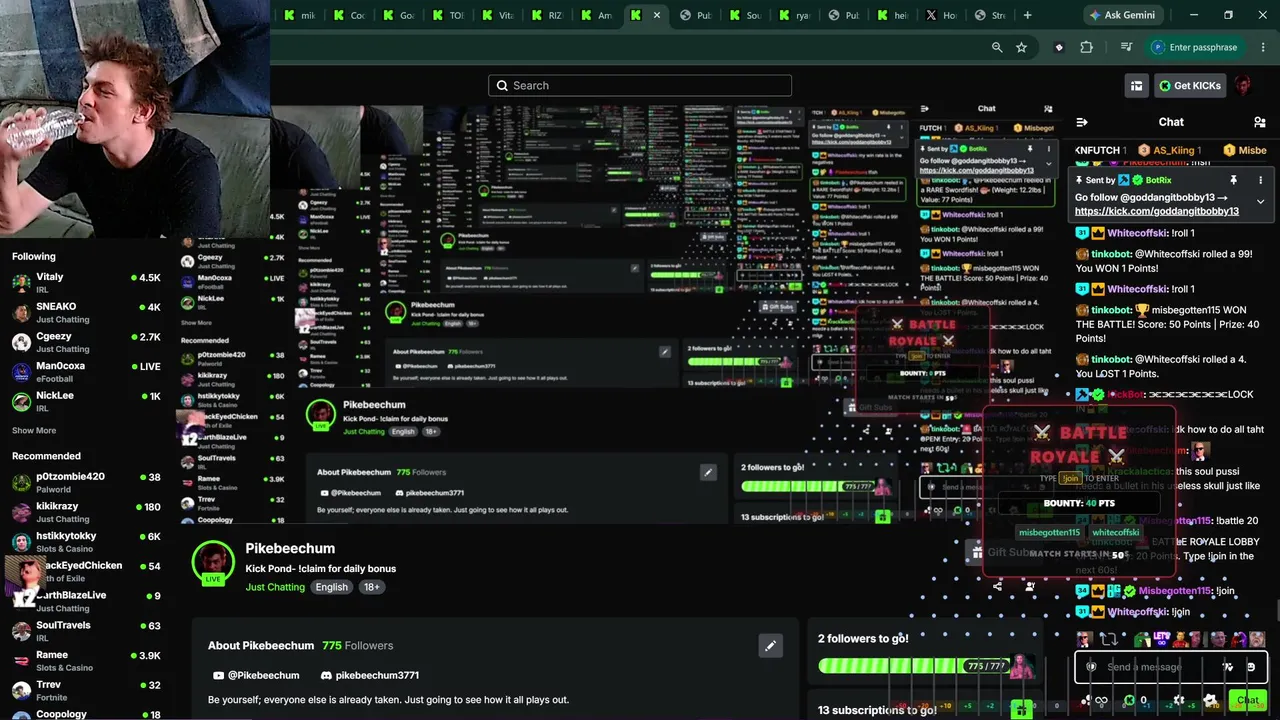Open the @Pikebeechum social link
This screenshot has width=1280, height=720.
[256, 675]
